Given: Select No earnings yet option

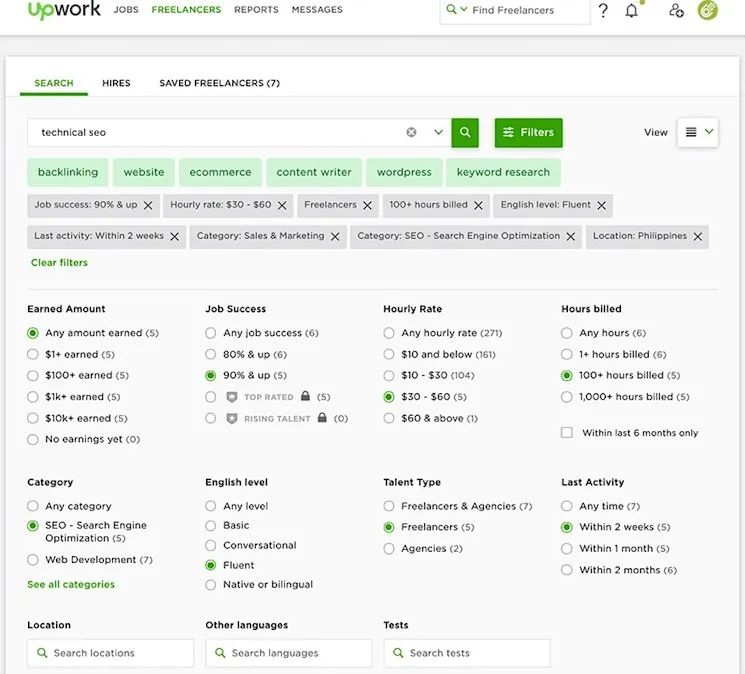Looking at the screenshot, I should (x=33, y=439).
